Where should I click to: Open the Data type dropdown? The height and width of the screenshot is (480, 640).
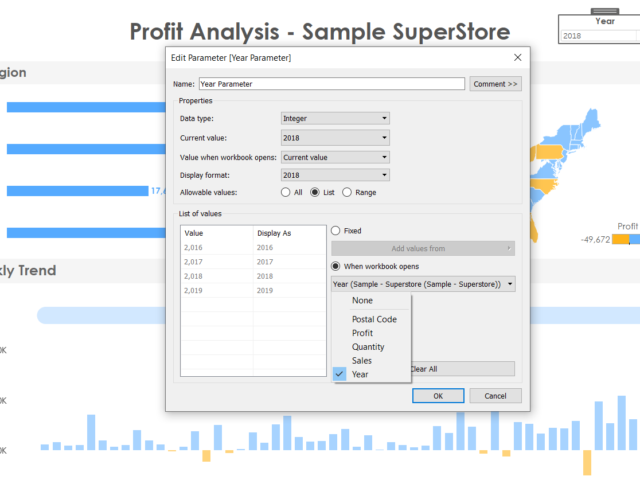(x=335, y=118)
